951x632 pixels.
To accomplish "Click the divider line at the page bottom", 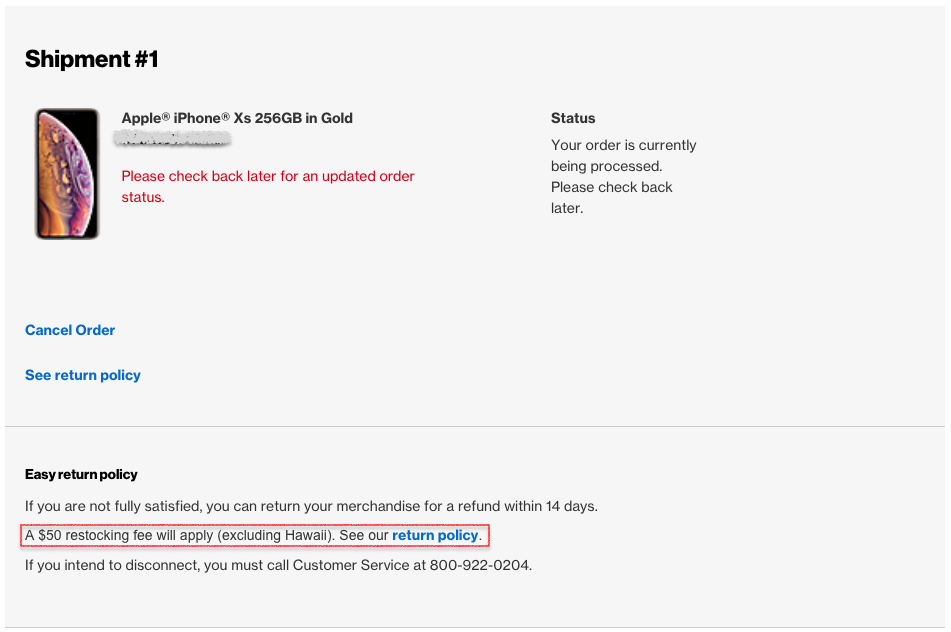I will click(475, 627).
